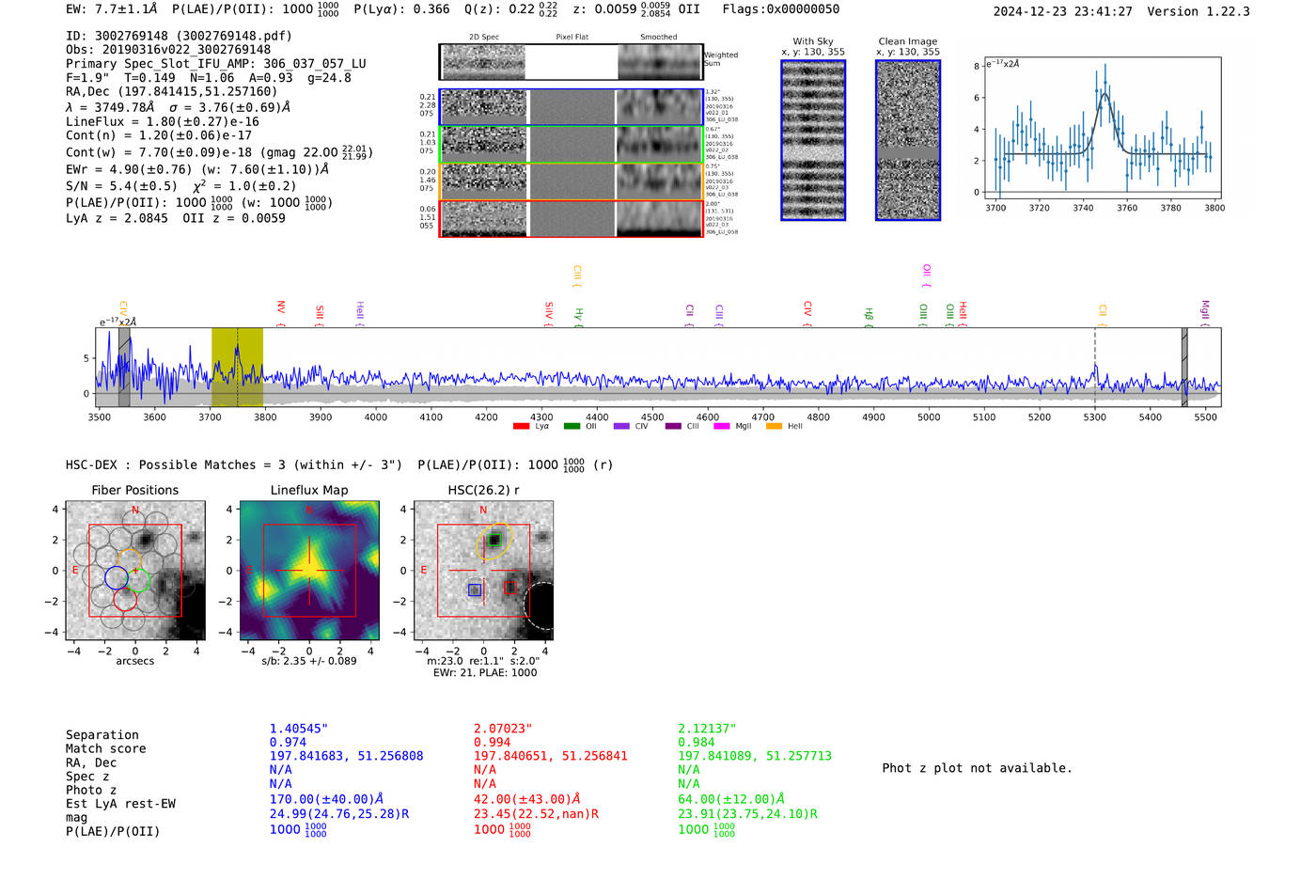Click the red SiII line label

tap(320, 315)
